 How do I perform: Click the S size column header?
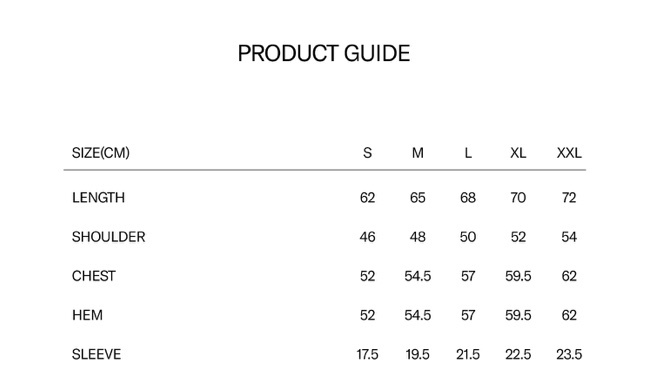[367, 153]
